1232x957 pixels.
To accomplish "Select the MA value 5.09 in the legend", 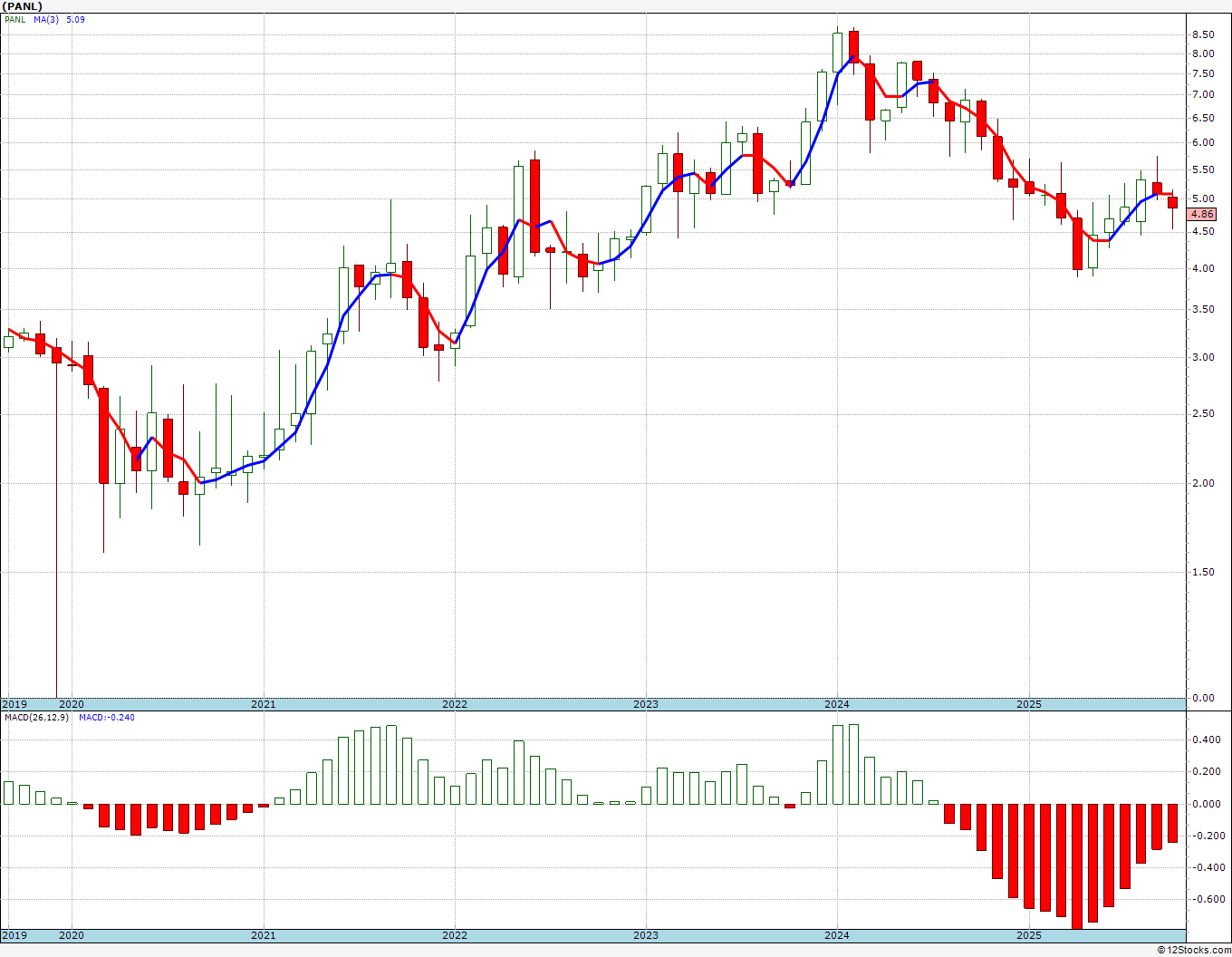I will coord(75,19).
